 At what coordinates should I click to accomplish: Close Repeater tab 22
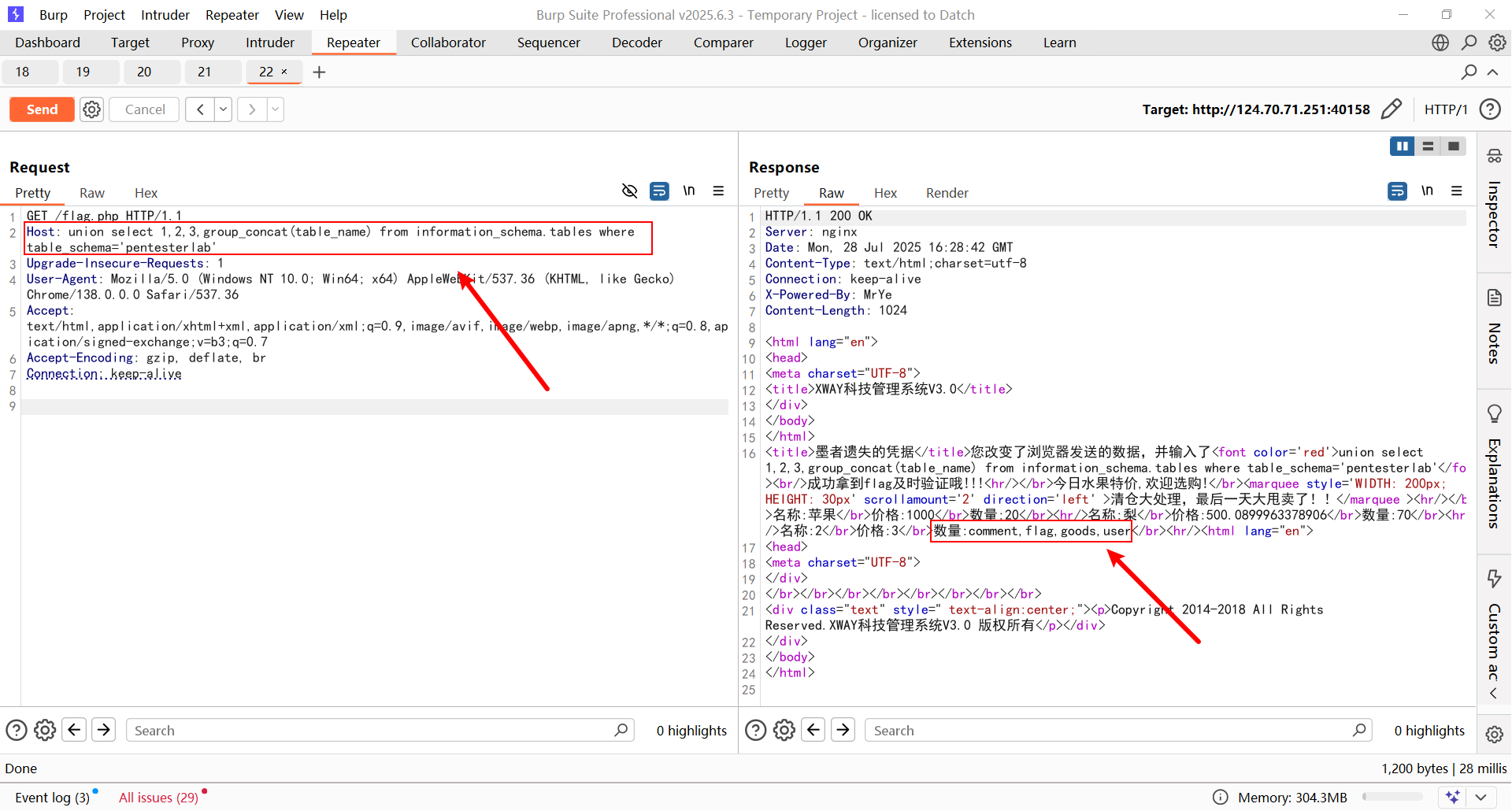pos(284,72)
